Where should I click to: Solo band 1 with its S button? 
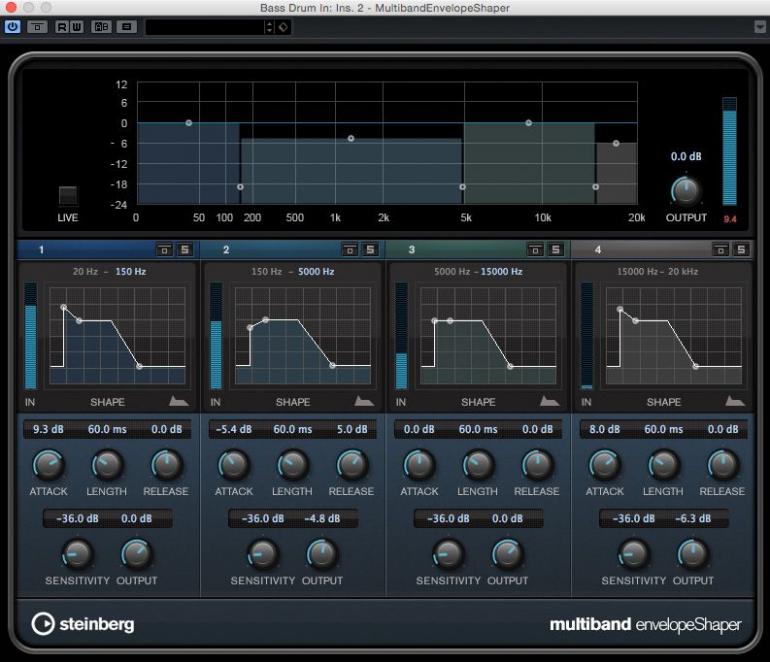tap(185, 250)
